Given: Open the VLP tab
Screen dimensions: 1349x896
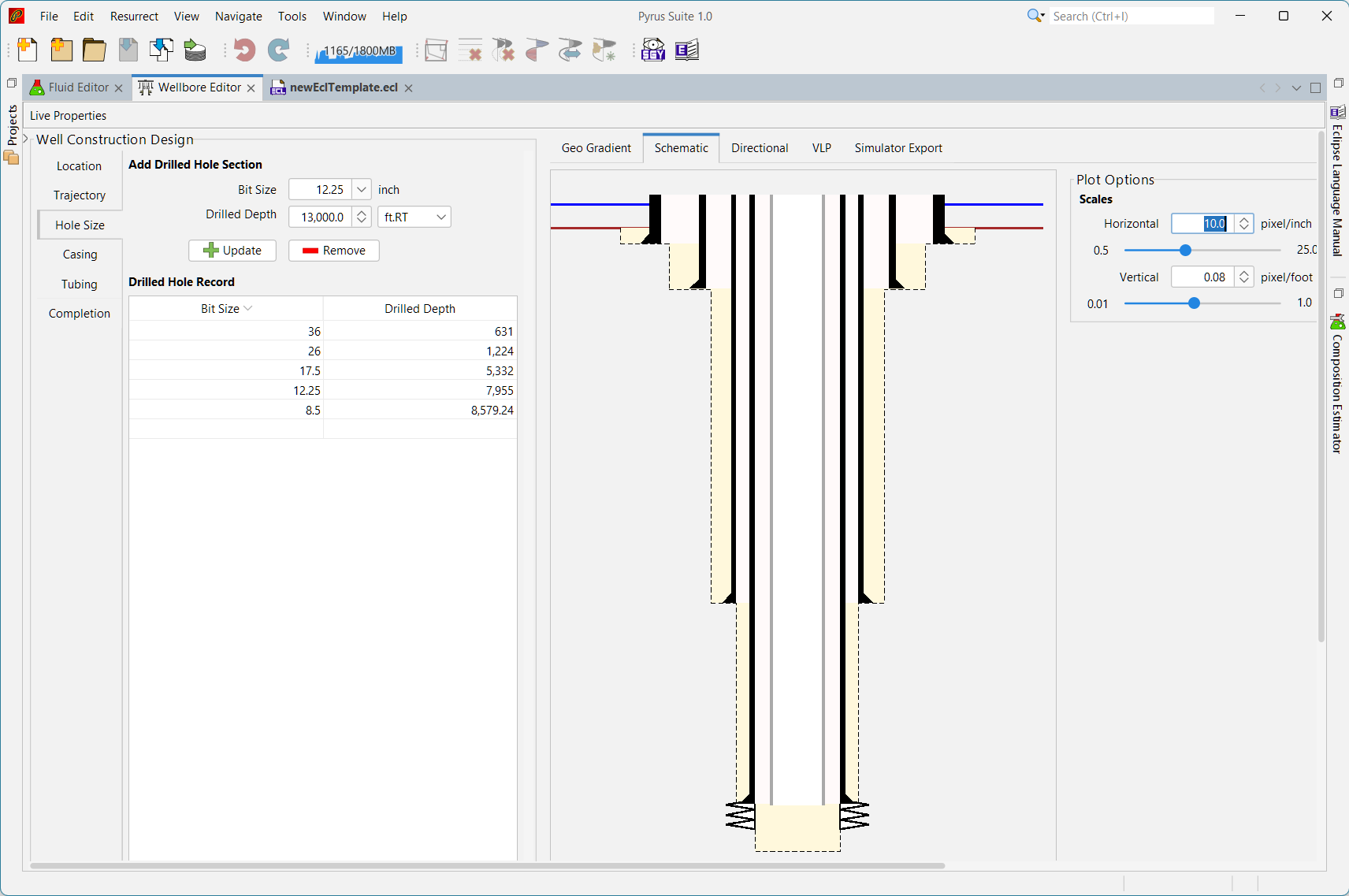Looking at the screenshot, I should coord(821,148).
